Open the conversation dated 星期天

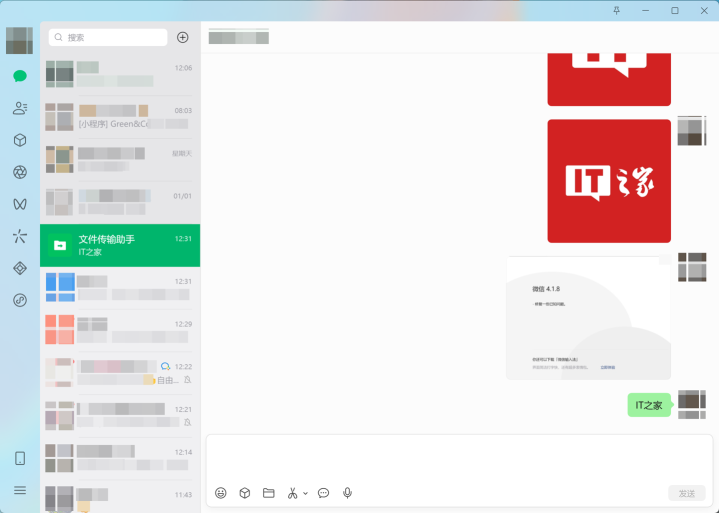coord(120,160)
